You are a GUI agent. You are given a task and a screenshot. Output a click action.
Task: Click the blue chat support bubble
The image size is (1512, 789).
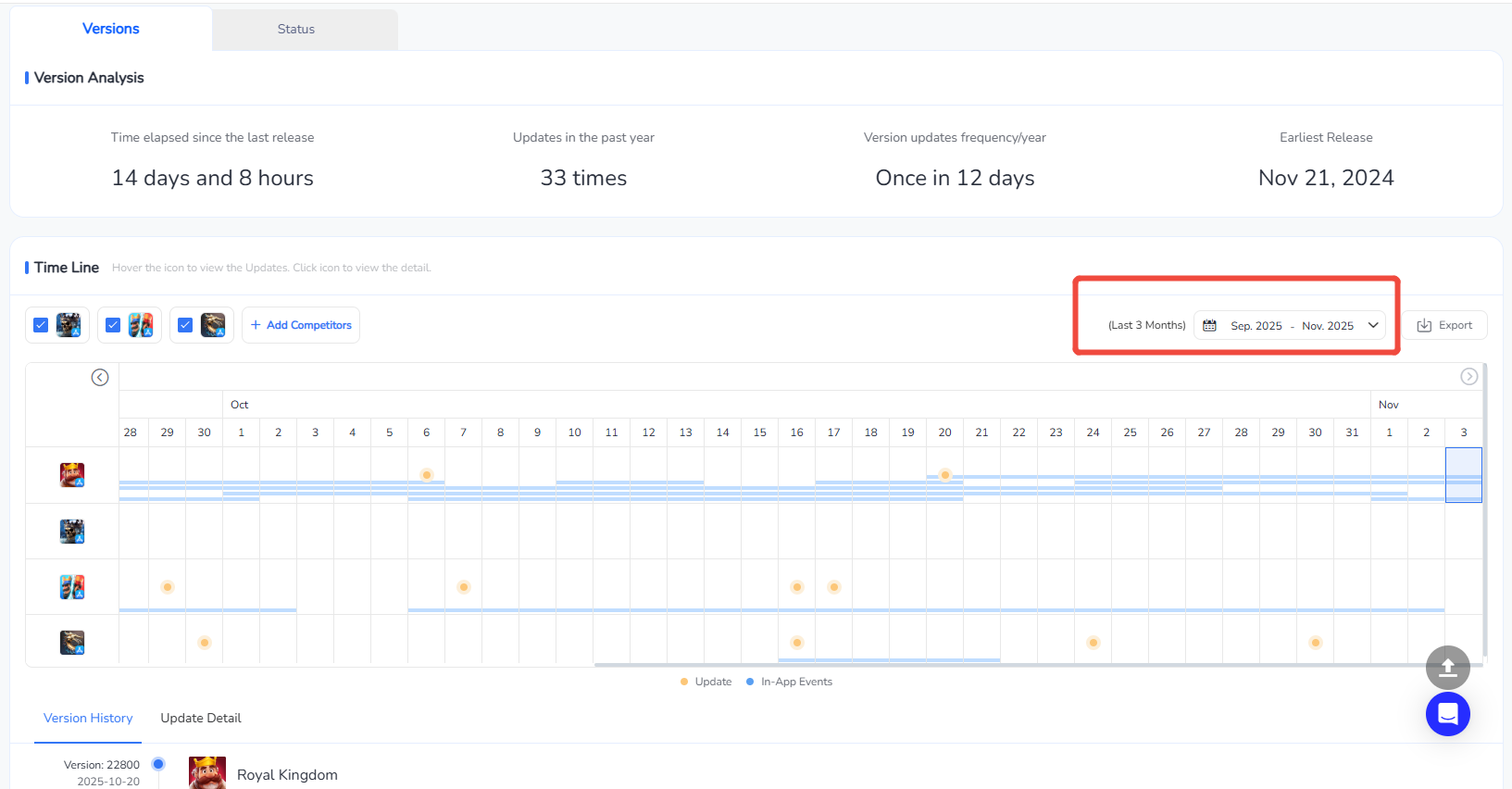coord(1447,714)
